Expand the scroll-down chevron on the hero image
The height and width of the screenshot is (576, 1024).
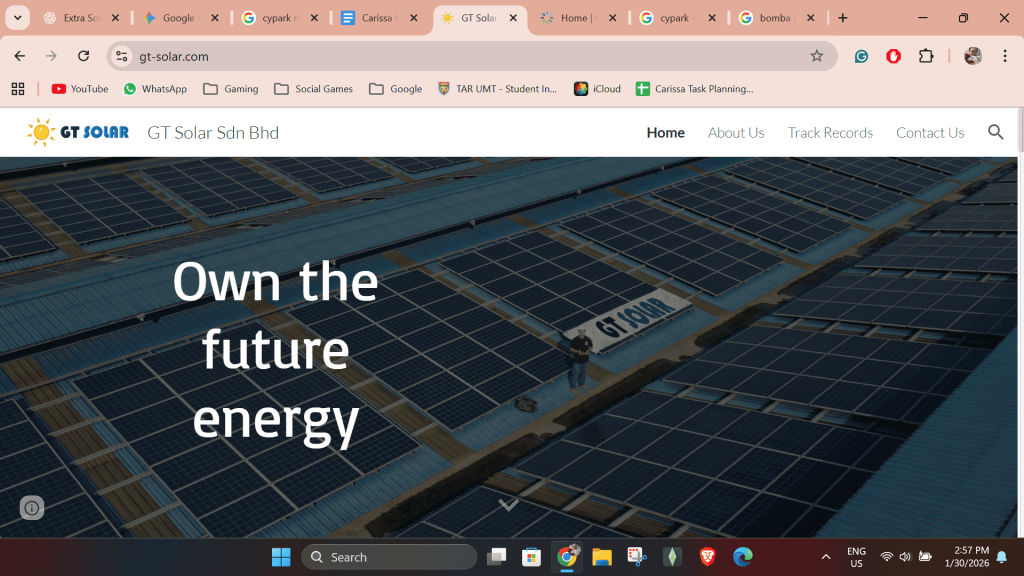click(x=509, y=504)
